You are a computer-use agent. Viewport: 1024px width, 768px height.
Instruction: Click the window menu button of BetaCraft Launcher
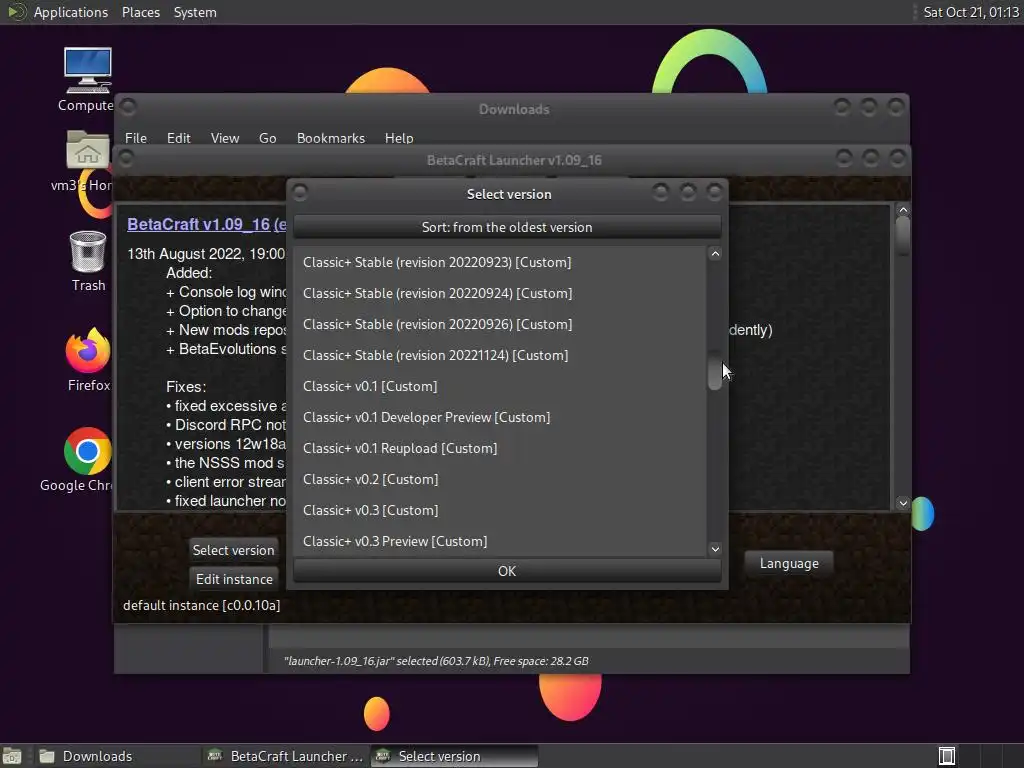click(126, 159)
